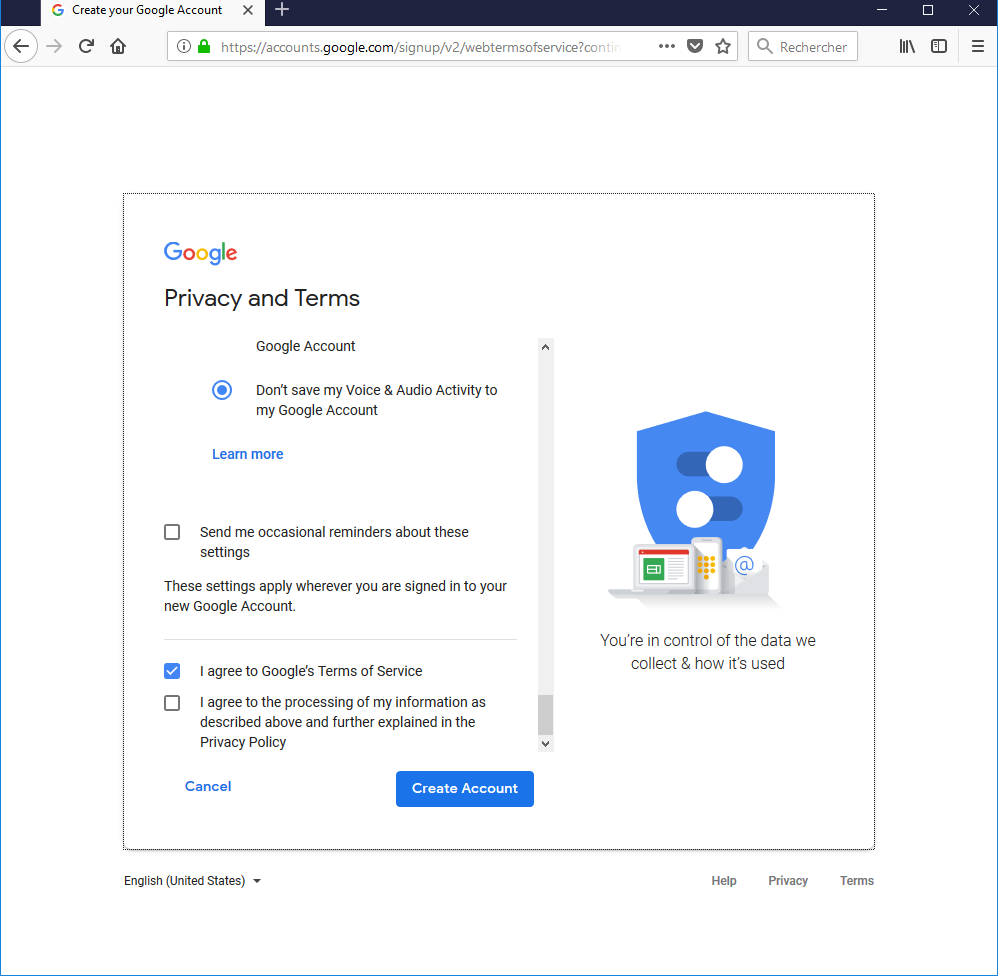The width and height of the screenshot is (998, 976).
Task: Open the Firefox home page icon
Action: tap(118, 46)
